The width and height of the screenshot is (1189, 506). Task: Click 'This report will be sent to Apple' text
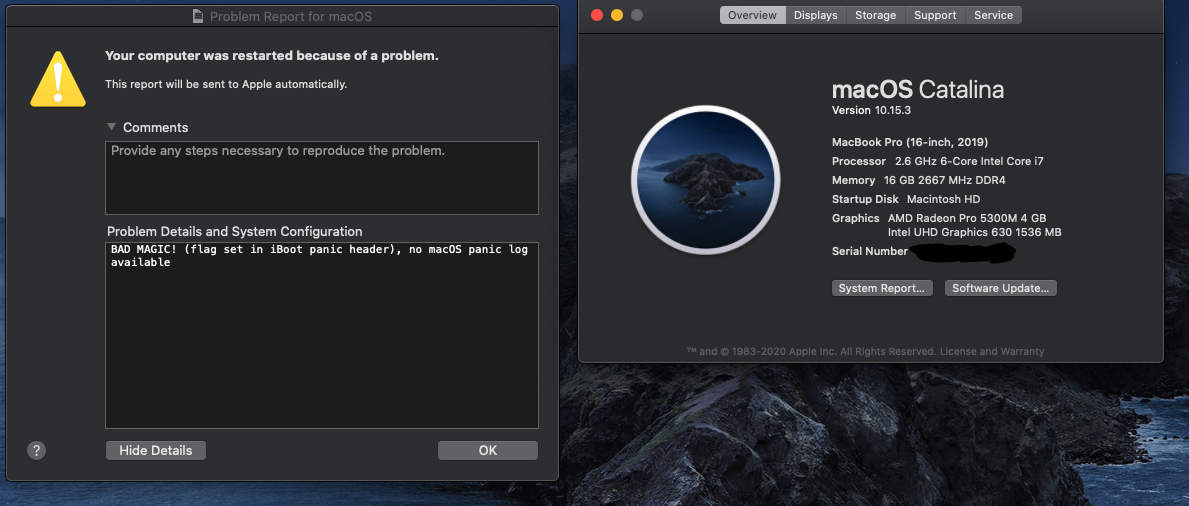tap(226, 84)
